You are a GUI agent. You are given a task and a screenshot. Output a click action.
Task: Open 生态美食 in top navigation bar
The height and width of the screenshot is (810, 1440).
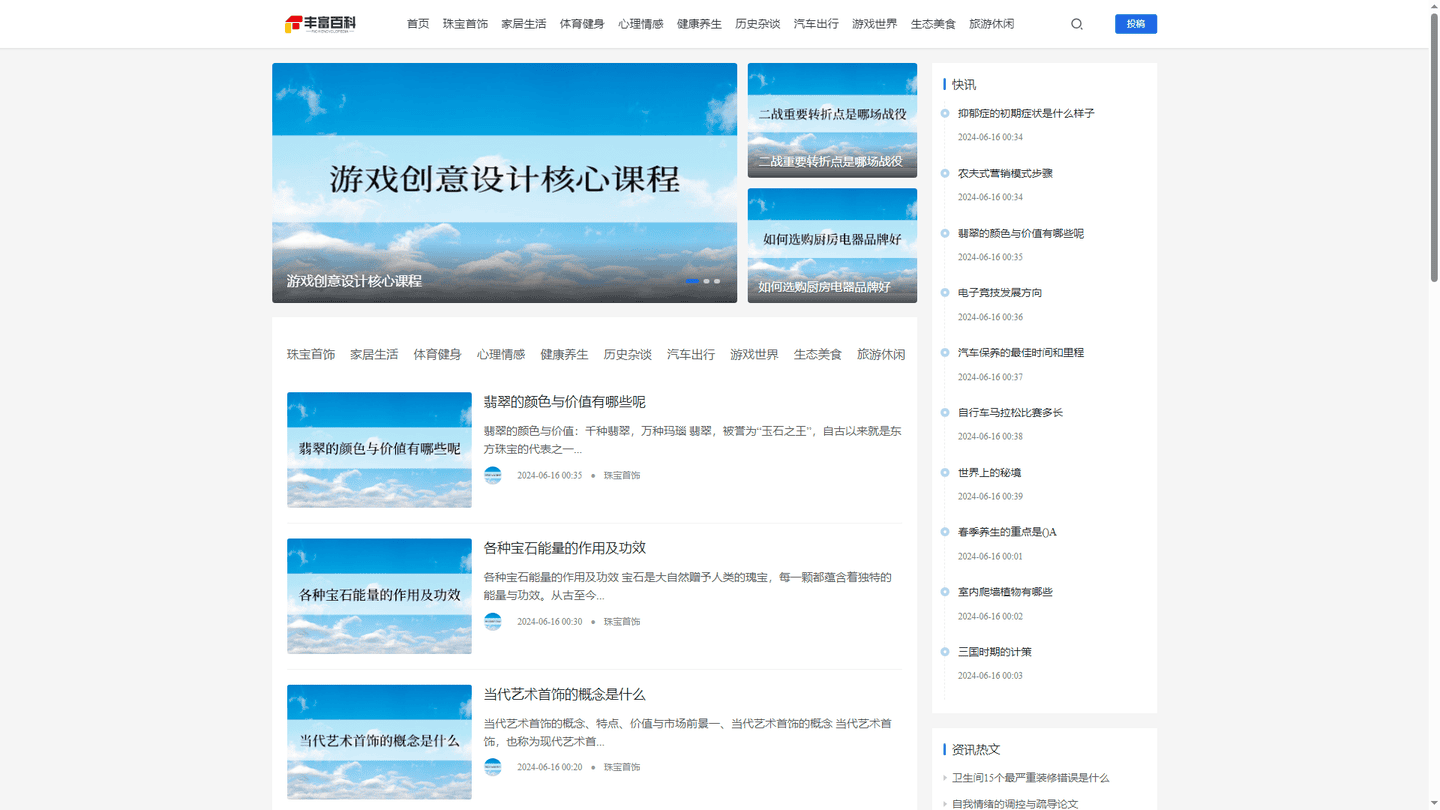933,24
